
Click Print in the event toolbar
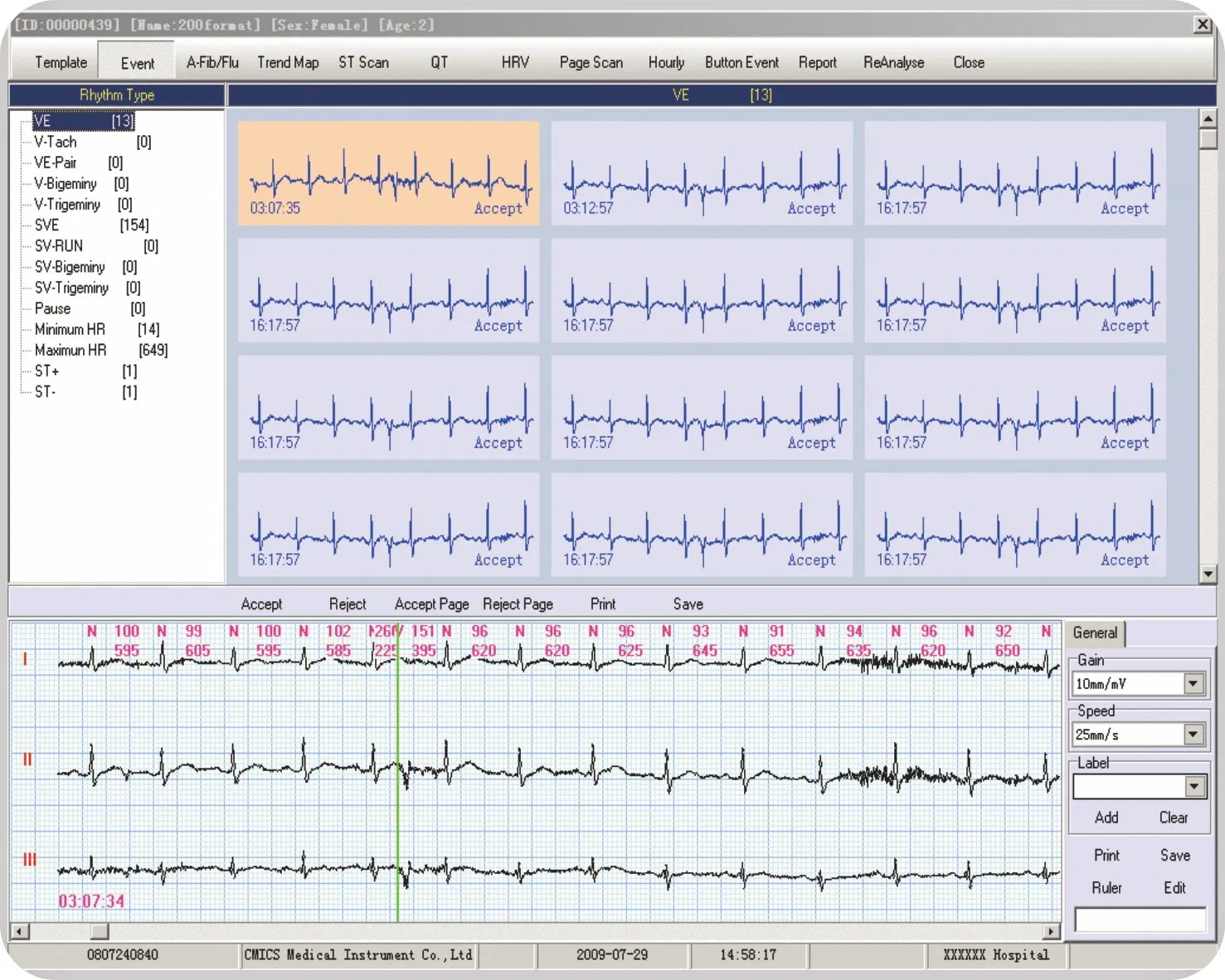(x=603, y=604)
